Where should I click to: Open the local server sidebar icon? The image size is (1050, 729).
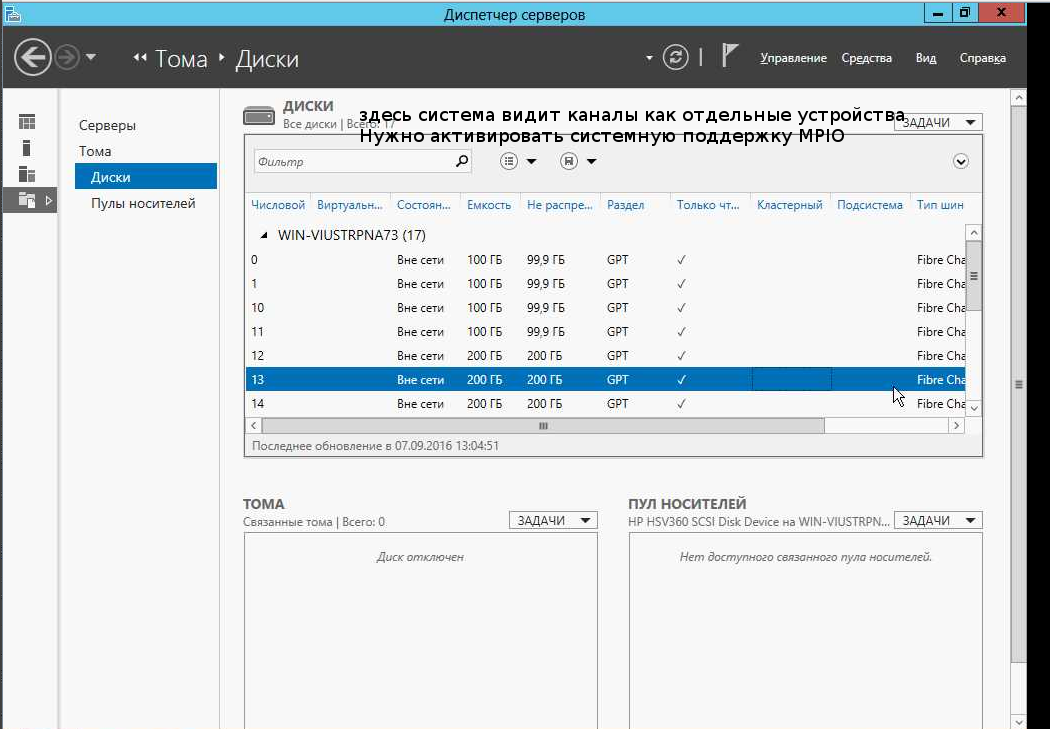pos(27,148)
